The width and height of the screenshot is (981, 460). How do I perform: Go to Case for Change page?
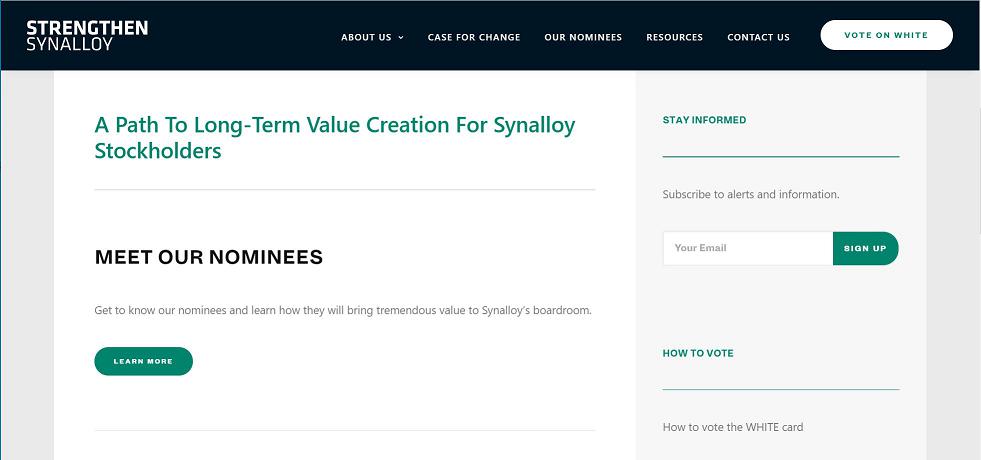[x=474, y=37]
